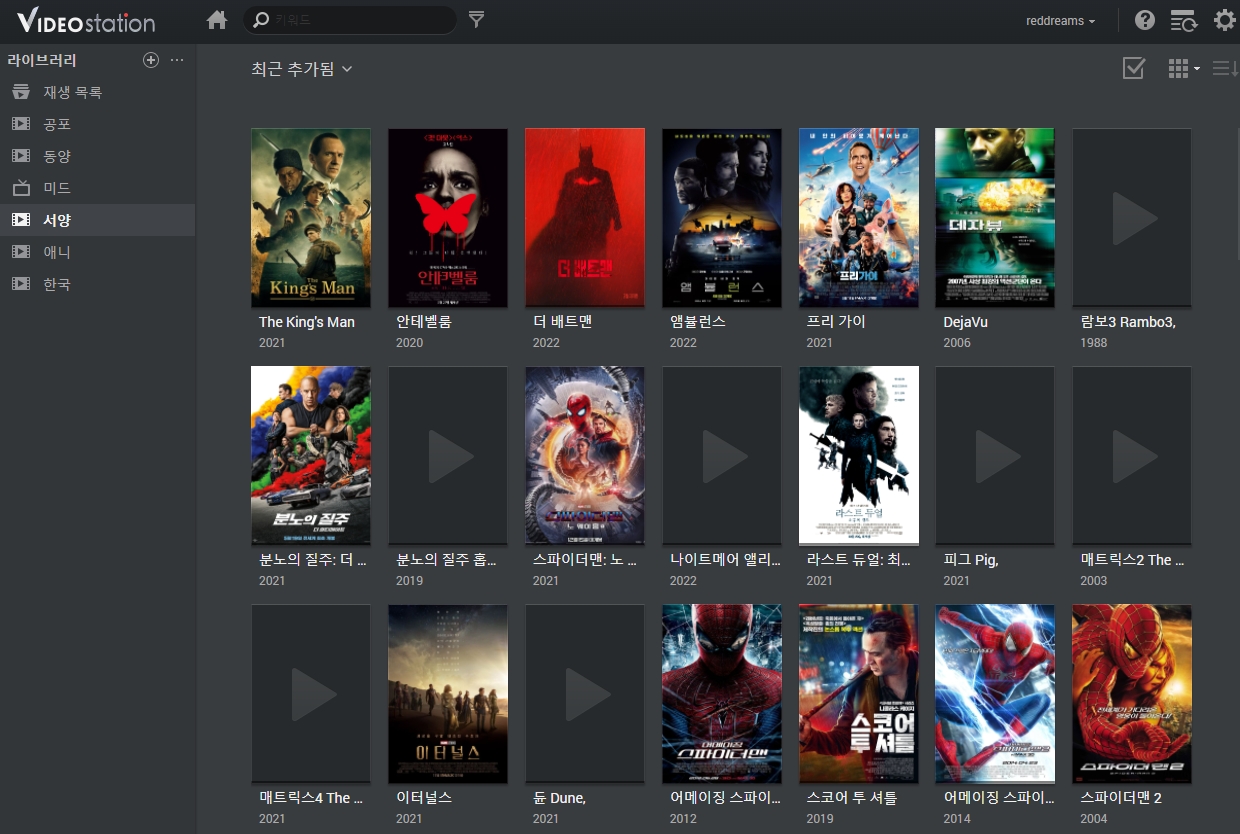This screenshot has width=1240, height=834.
Task: Click the title text '스코어 투 셔틀'
Action: click(x=852, y=798)
